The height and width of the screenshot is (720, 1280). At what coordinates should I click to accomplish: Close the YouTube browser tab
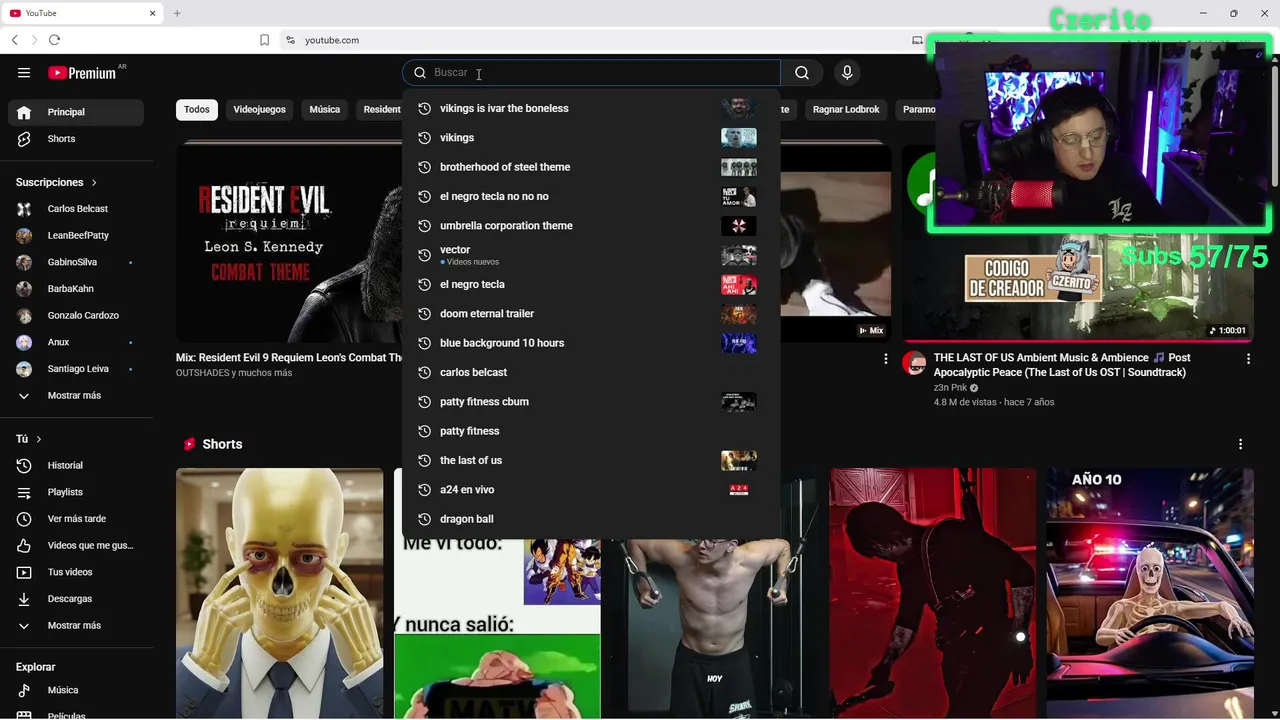tap(153, 13)
